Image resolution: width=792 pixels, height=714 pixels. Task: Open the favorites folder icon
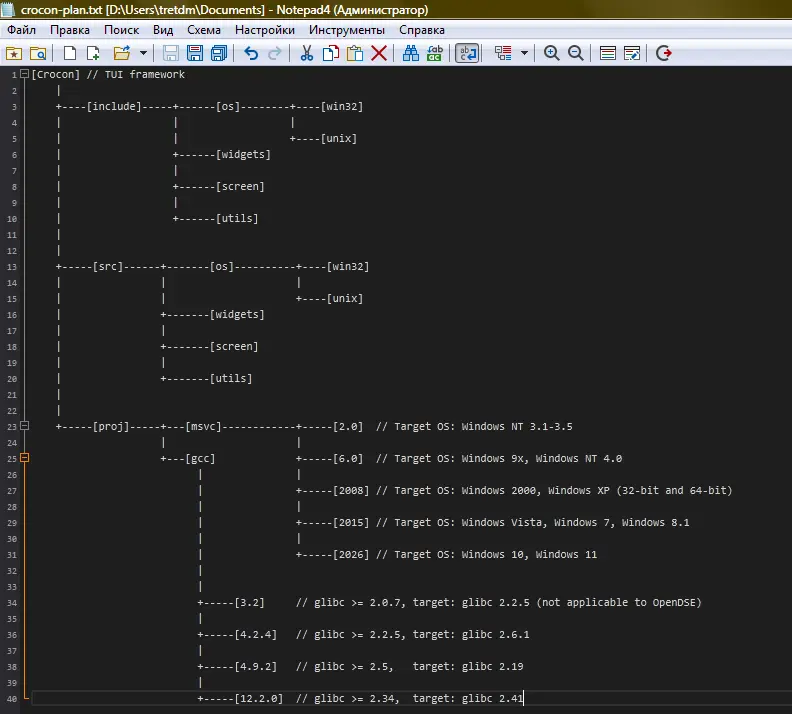coord(14,53)
